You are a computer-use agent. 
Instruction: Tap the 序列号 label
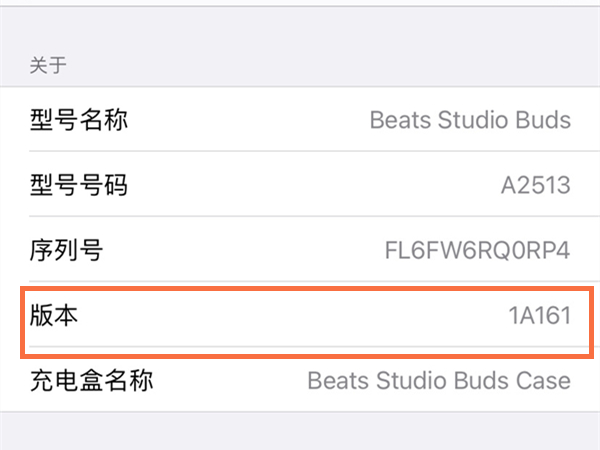coord(66,250)
